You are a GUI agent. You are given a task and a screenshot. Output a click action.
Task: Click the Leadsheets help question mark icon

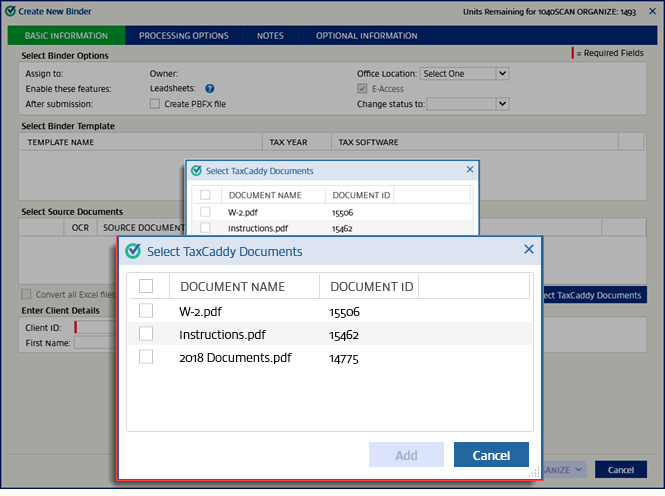pos(210,89)
